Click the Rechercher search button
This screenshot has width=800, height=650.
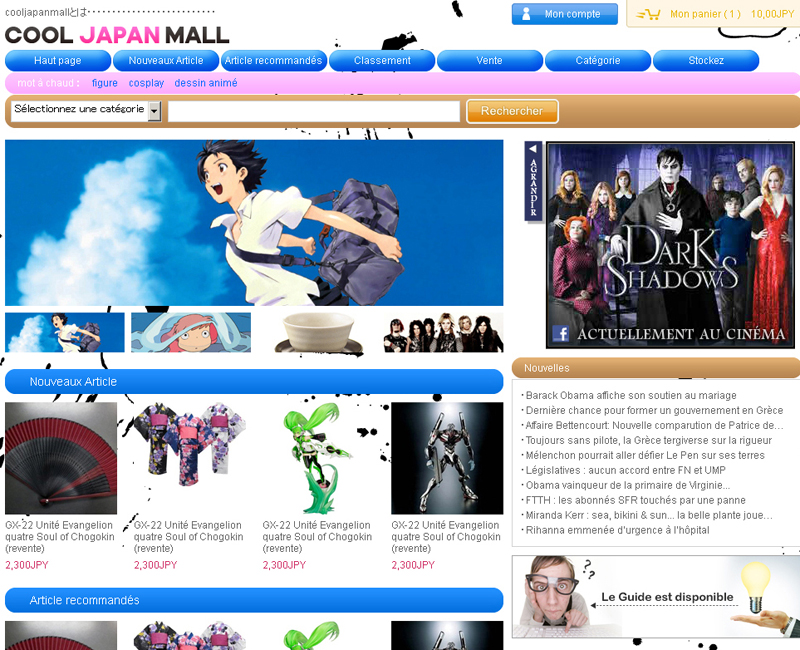512,111
